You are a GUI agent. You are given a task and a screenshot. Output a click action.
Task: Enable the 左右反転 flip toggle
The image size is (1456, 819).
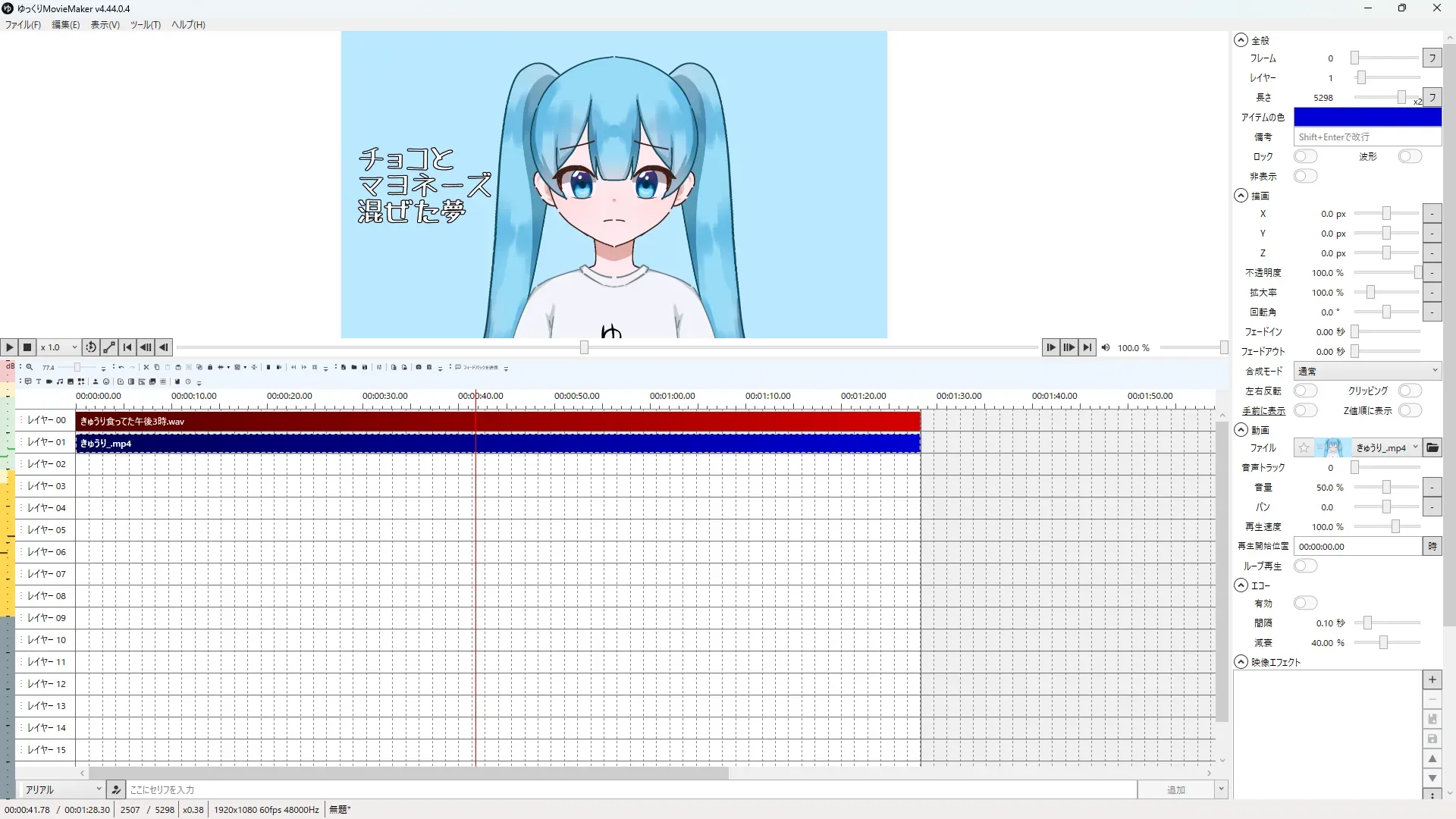(1305, 391)
